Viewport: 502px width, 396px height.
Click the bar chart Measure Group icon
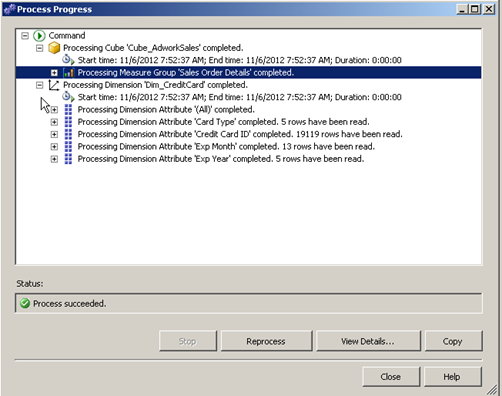pos(68,73)
